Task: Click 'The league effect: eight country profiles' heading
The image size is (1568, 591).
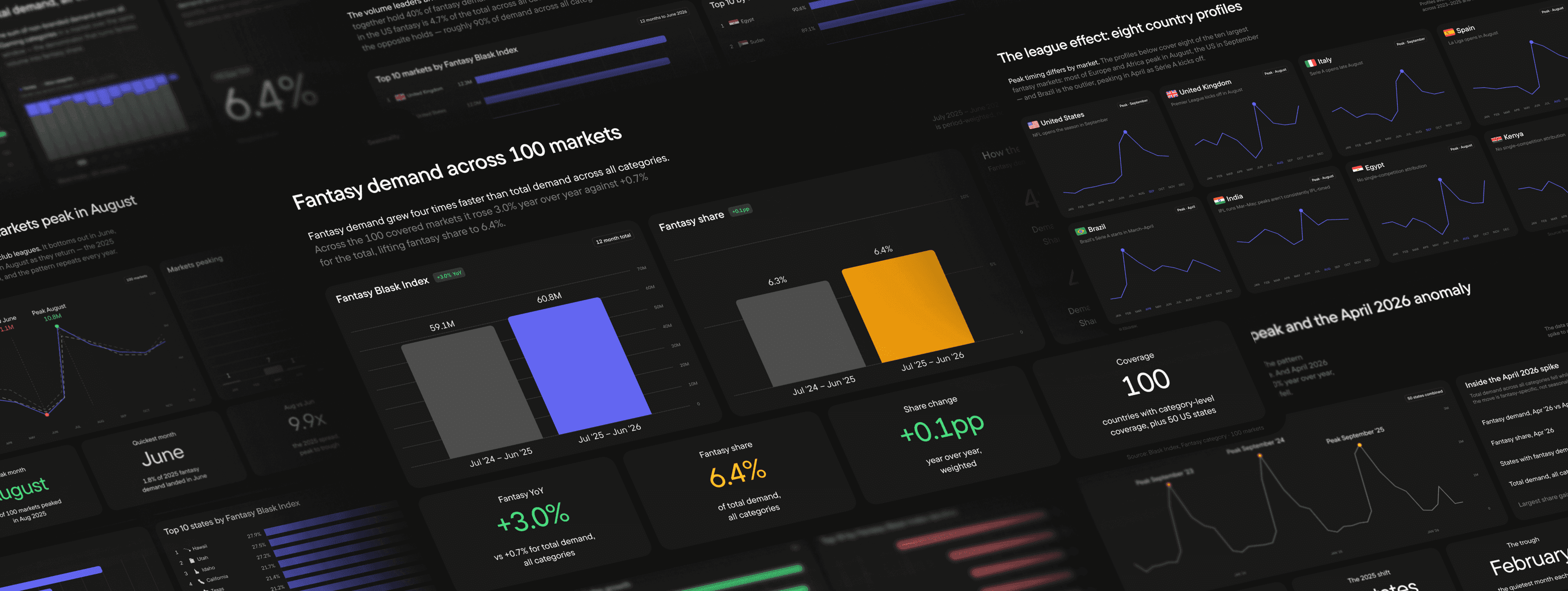Action: point(1119,32)
